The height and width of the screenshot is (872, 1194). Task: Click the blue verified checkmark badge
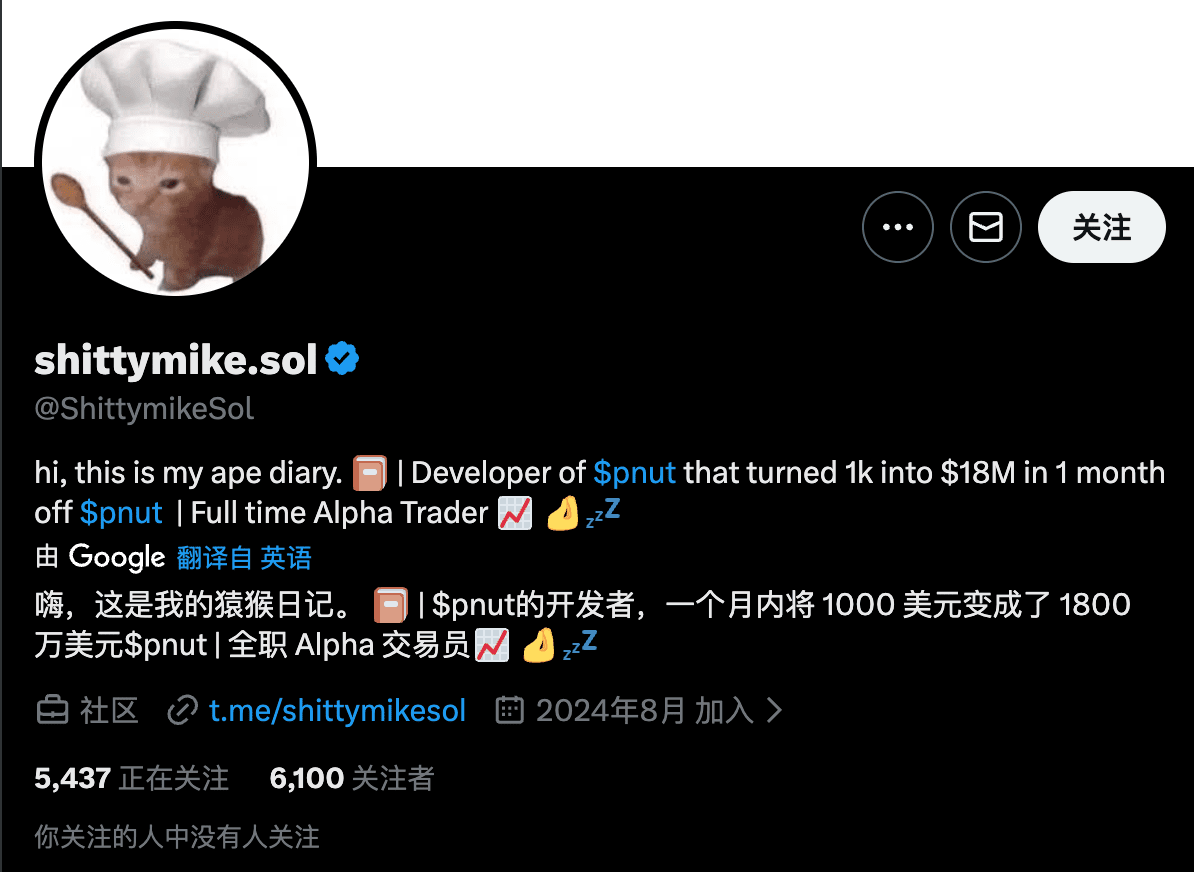pyautogui.click(x=342, y=359)
